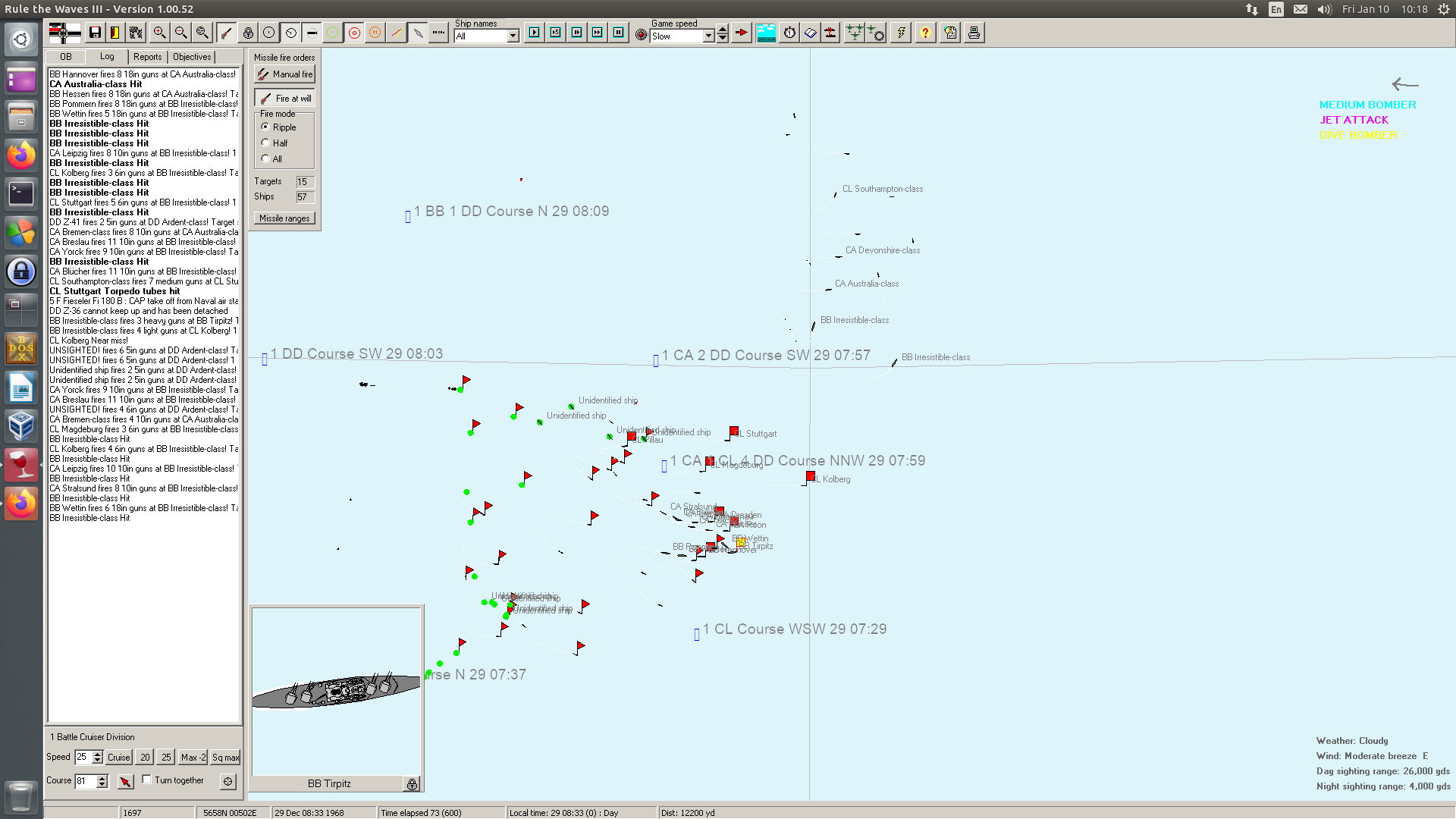The image size is (1456, 819).
Task: Click the Course input field
Action: pos(85,781)
